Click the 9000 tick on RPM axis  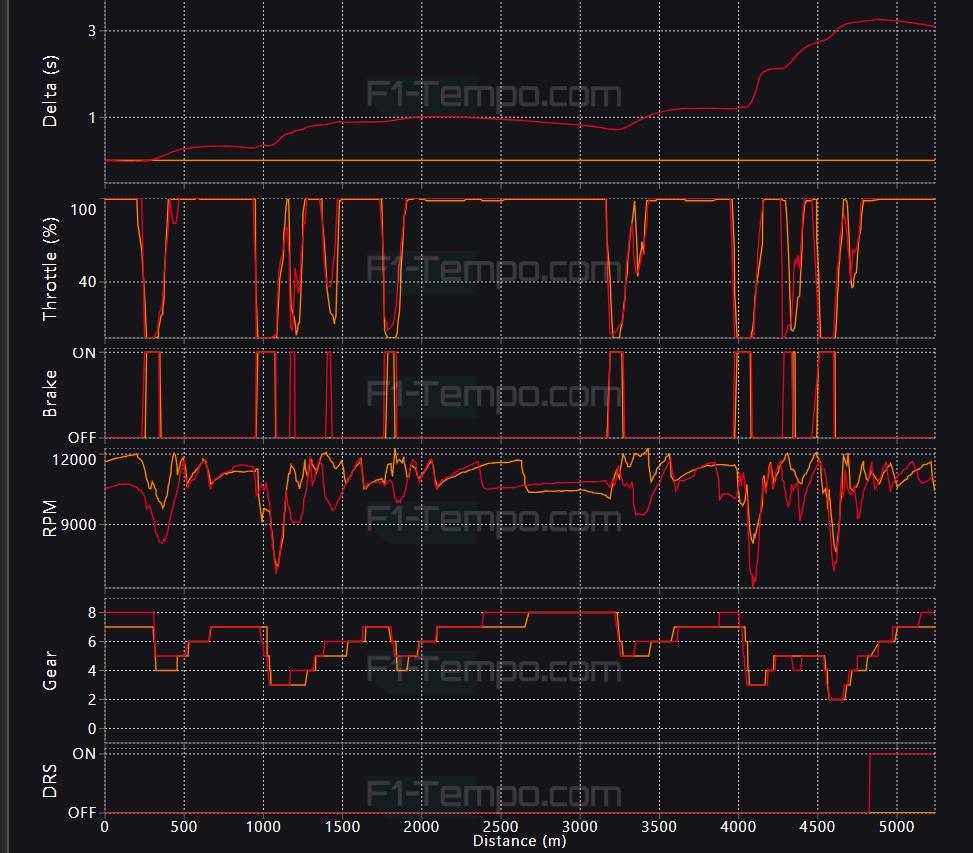[x=78, y=525]
